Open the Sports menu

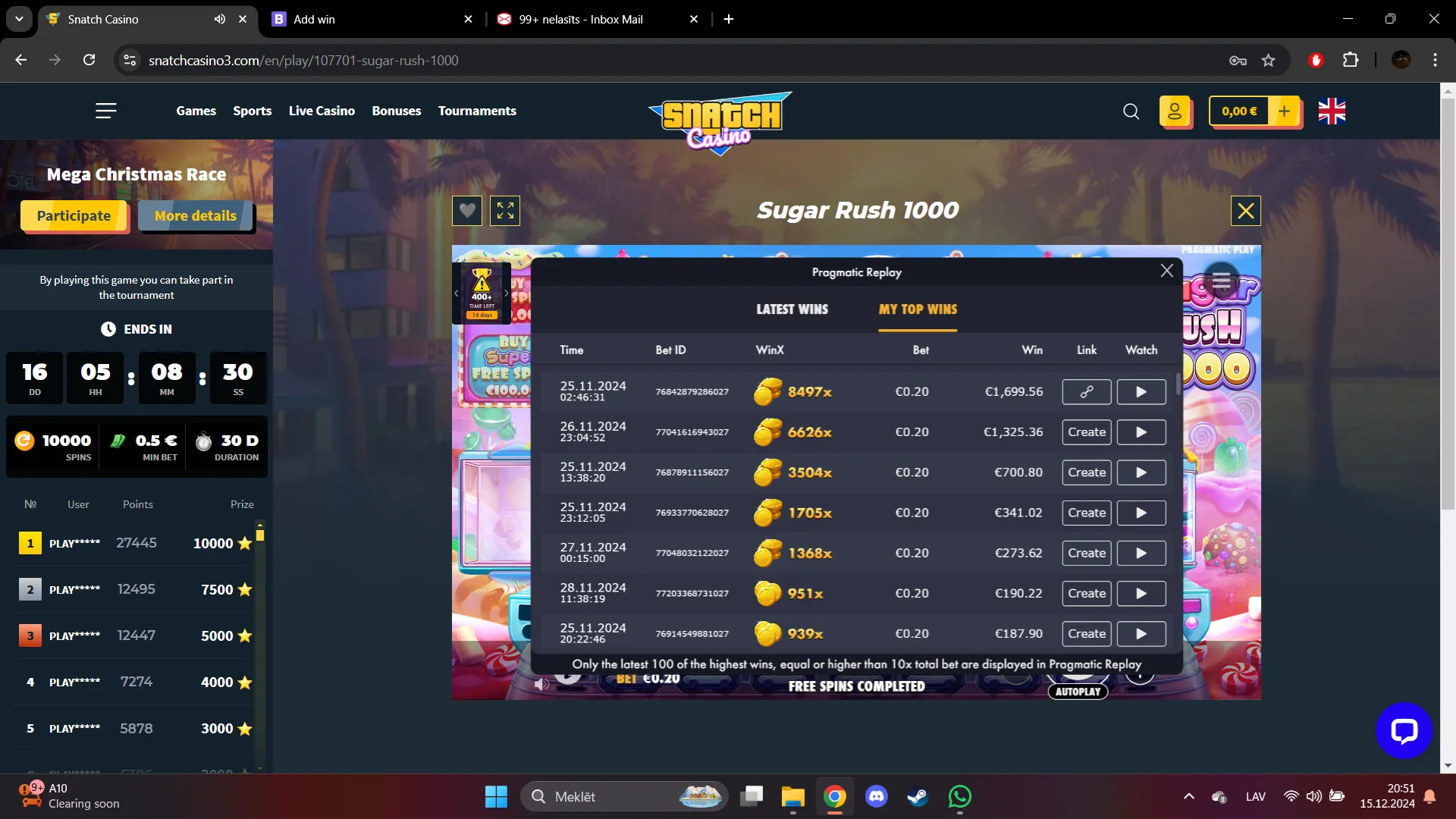pos(252,111)
